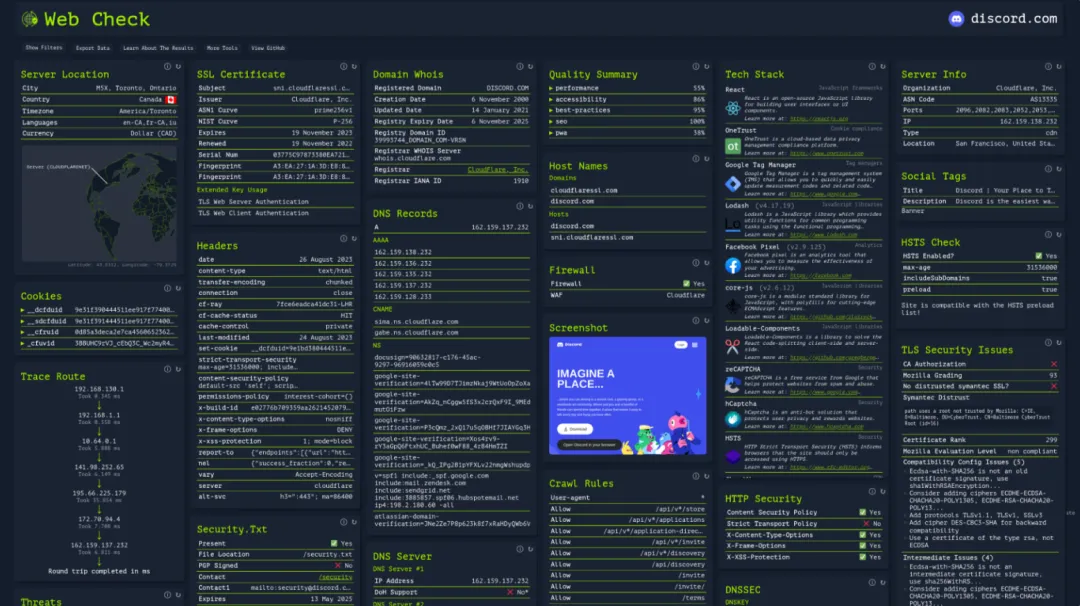Expand the seo score row

click(x=627, y=121)
